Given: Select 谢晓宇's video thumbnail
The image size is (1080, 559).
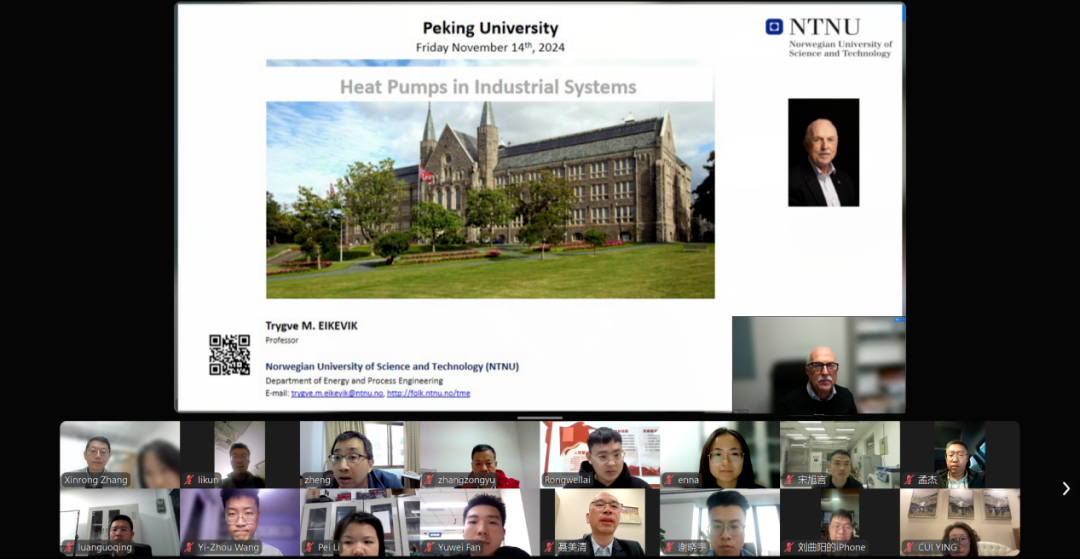Looking at the screenshot, I should [x=719, y=523].
